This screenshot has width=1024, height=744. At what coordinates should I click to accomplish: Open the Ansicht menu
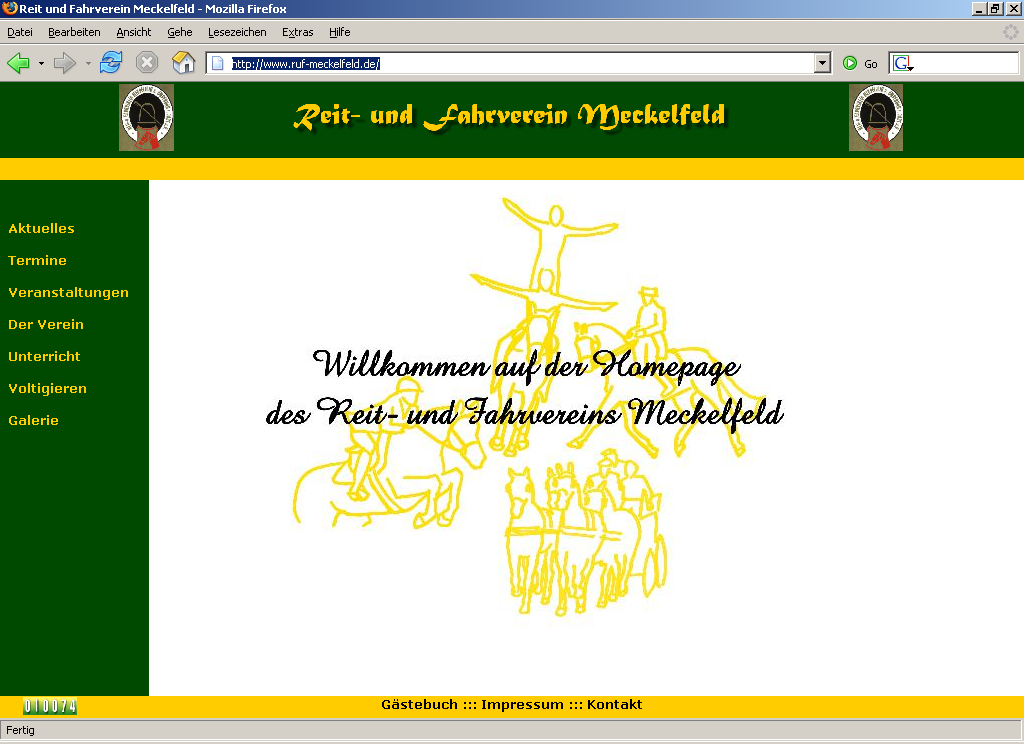point(134,32)
